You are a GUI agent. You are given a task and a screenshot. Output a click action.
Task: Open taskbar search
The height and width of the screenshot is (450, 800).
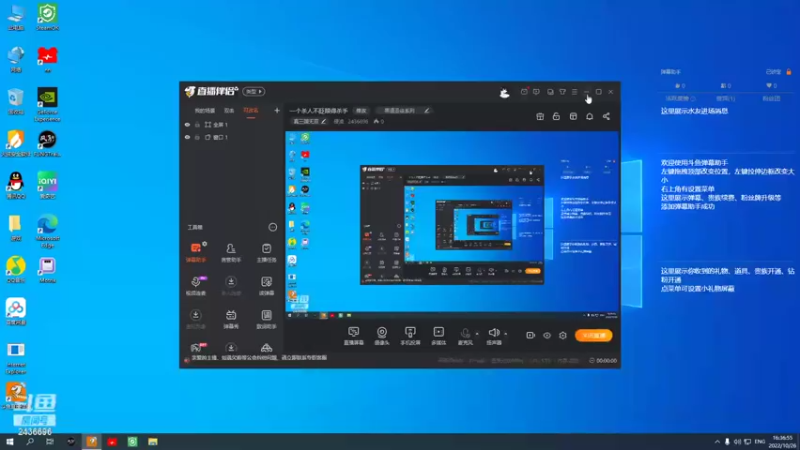(x=30, y=441)
